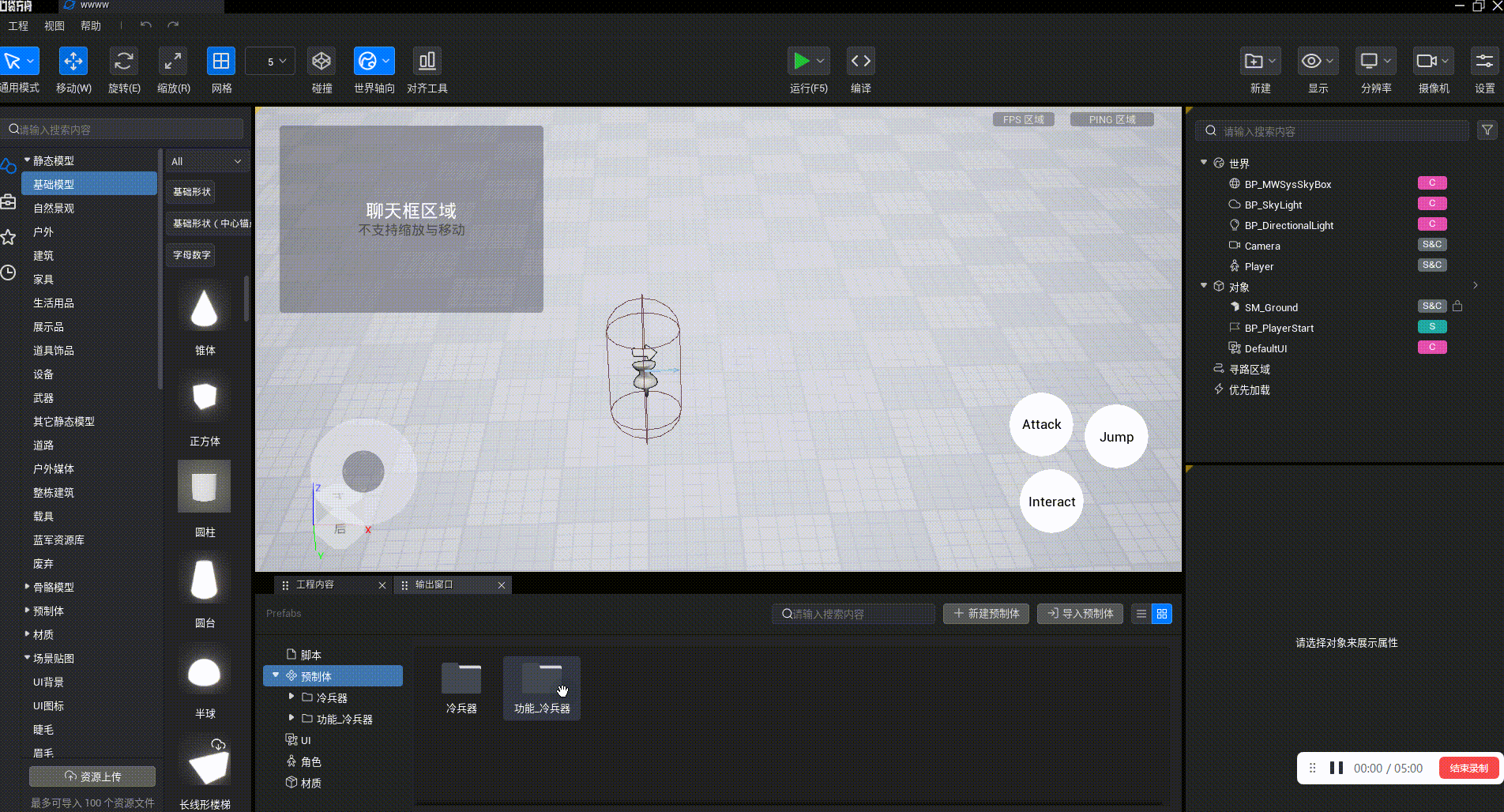The height and width of the screenshot is (812, 1504).
Task: Switch to list view in Prefabs panel
Action: click(1141, 614)
